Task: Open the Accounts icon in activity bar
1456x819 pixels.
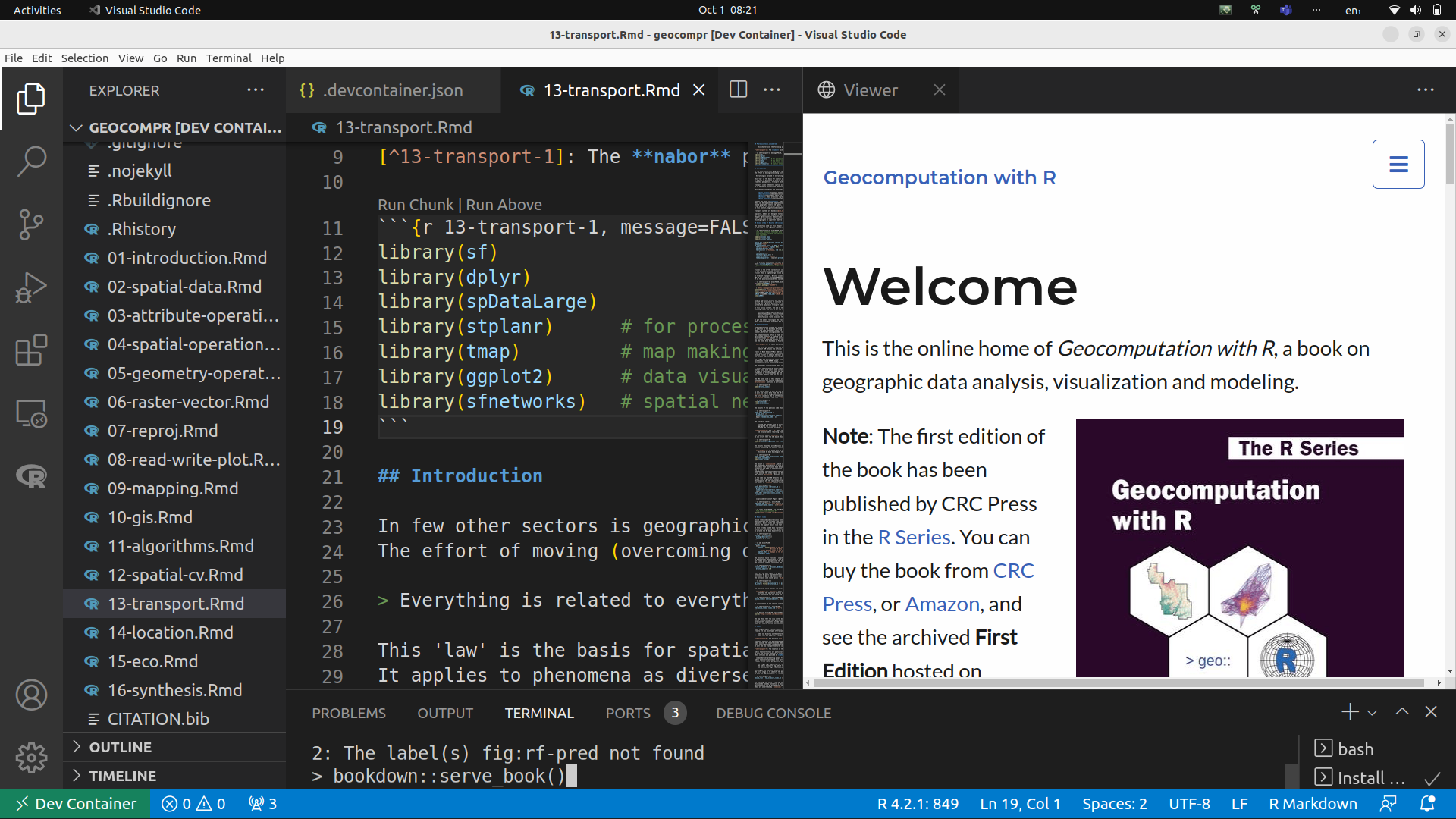Action: tap(31, 695)
